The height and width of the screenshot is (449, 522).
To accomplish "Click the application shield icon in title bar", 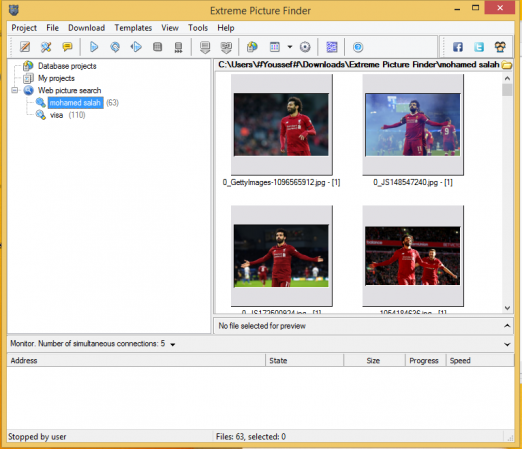I will tap(14, 10).
